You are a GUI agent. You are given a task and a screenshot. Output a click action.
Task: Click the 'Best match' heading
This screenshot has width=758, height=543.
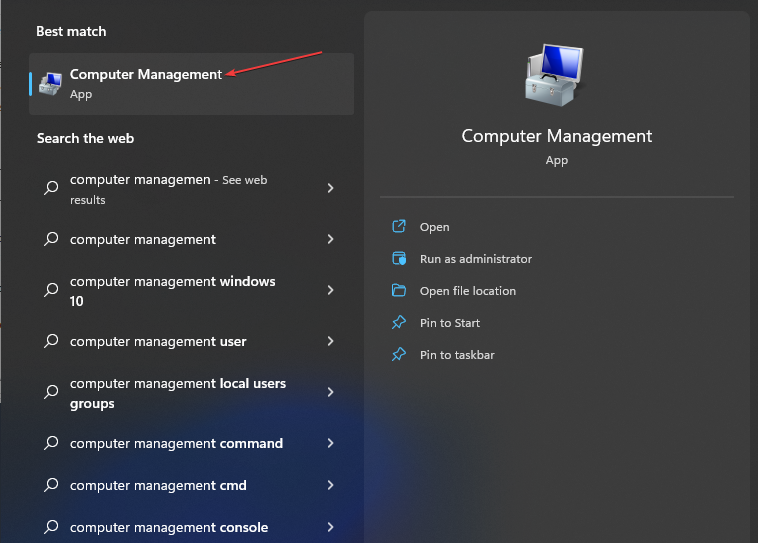pyautogui.click(x=71, y=31)
